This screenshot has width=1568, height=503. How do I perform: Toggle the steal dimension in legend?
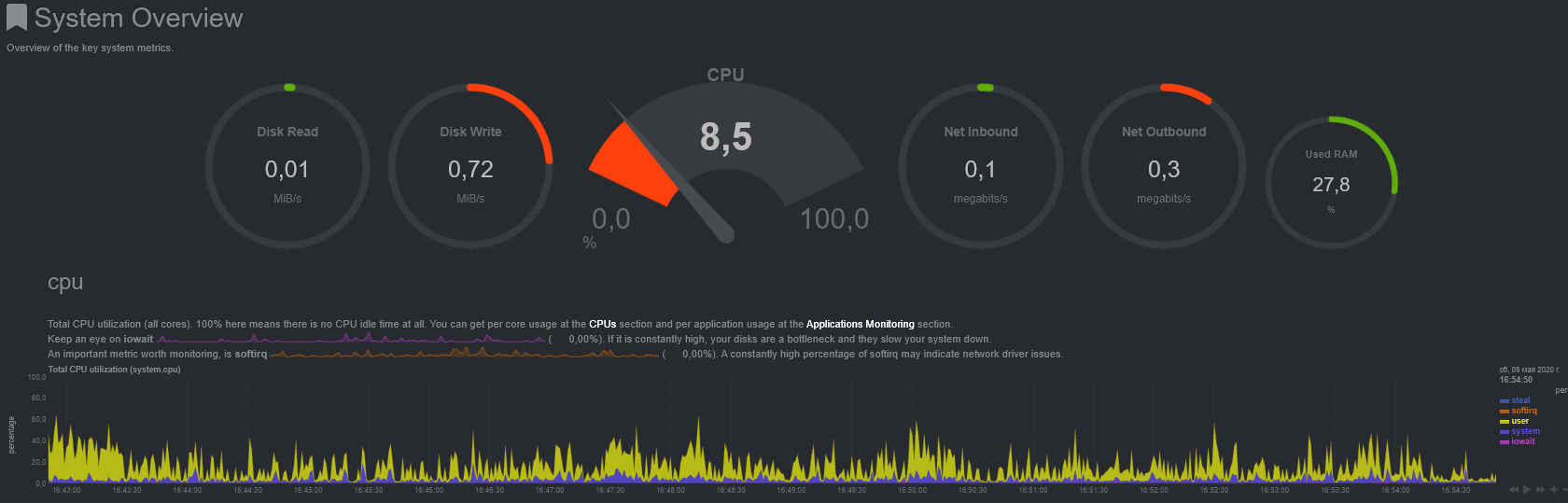coord(1520,400)
